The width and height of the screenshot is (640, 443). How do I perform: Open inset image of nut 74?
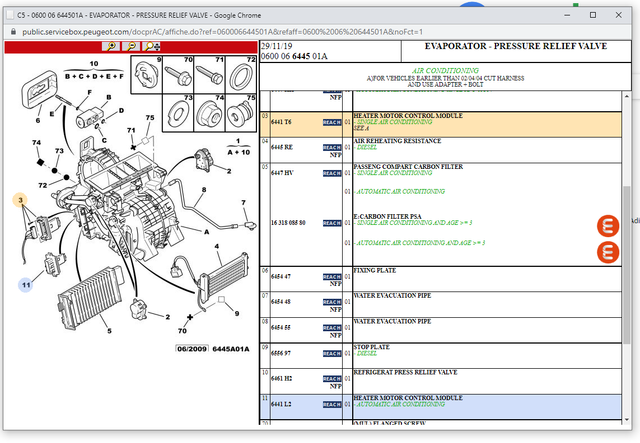coord(209,113)
